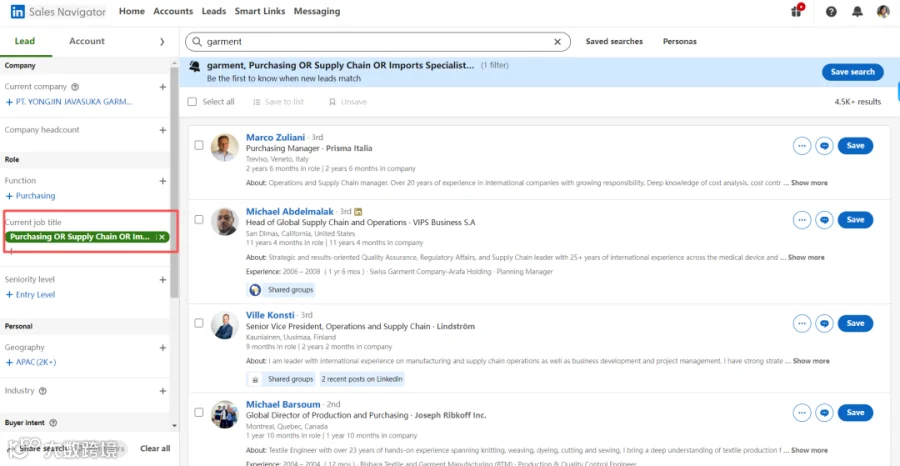900x466 pixels.
Task: Add Purchasing function suggestion
Action: click(30, 196)
